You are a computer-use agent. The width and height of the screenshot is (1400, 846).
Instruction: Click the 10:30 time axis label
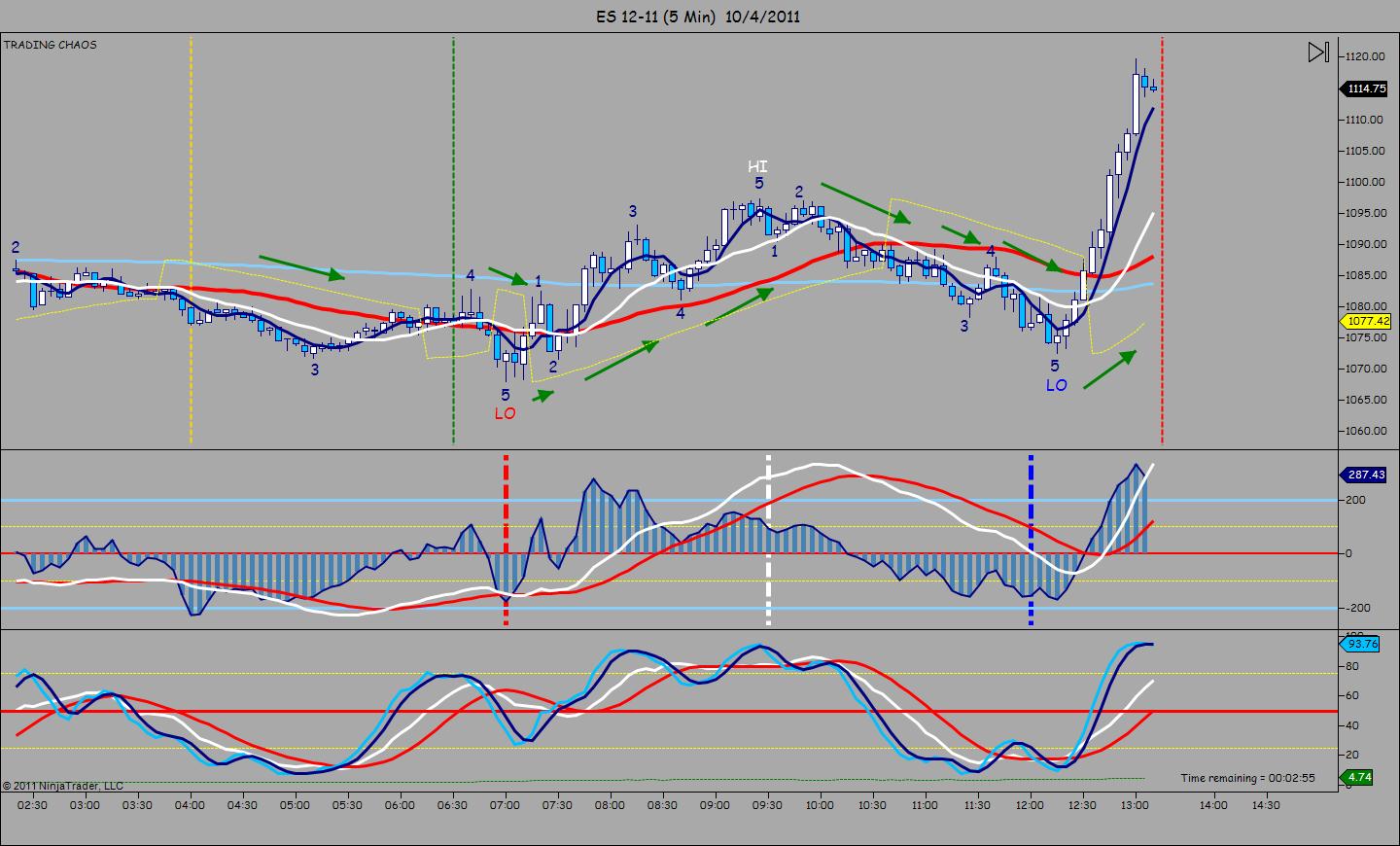pyautogui.click(x=872, y=805)
